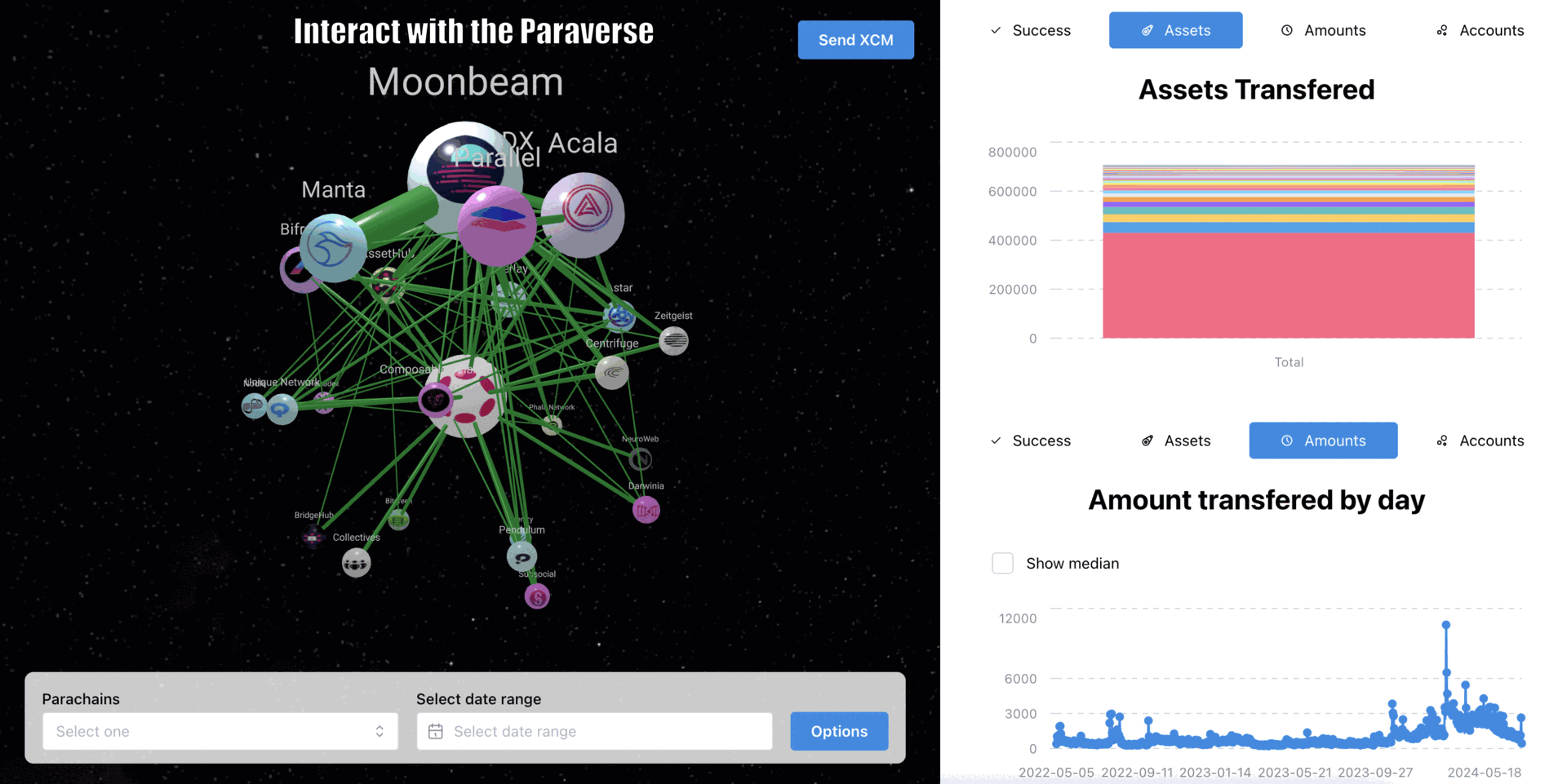Screen dimensions: 1567x784
Task: Enable the Show median checkbox
Action: (1002, 563)
